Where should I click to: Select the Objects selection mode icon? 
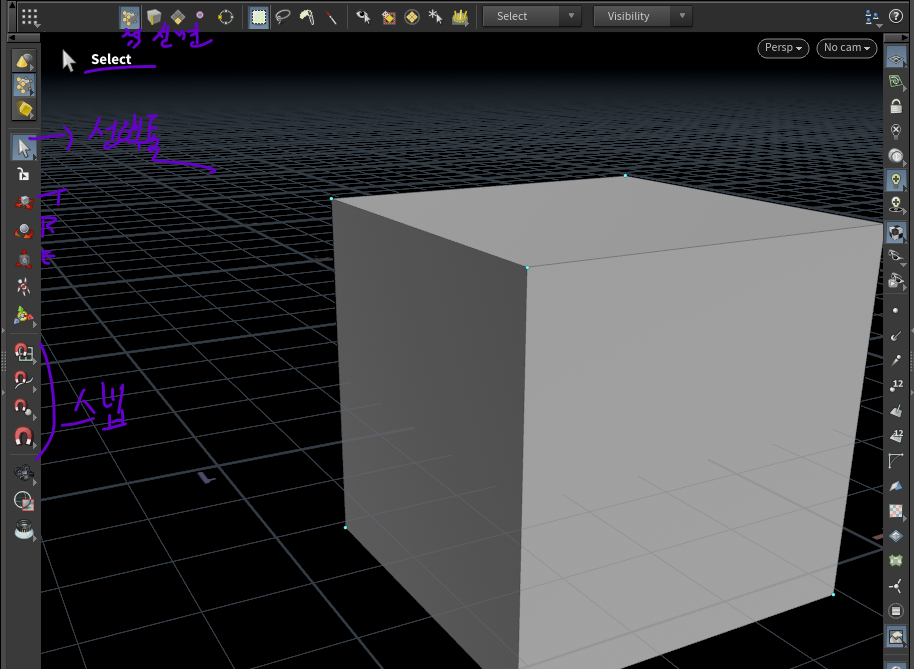pyautogui.click(x=24, y=60)
